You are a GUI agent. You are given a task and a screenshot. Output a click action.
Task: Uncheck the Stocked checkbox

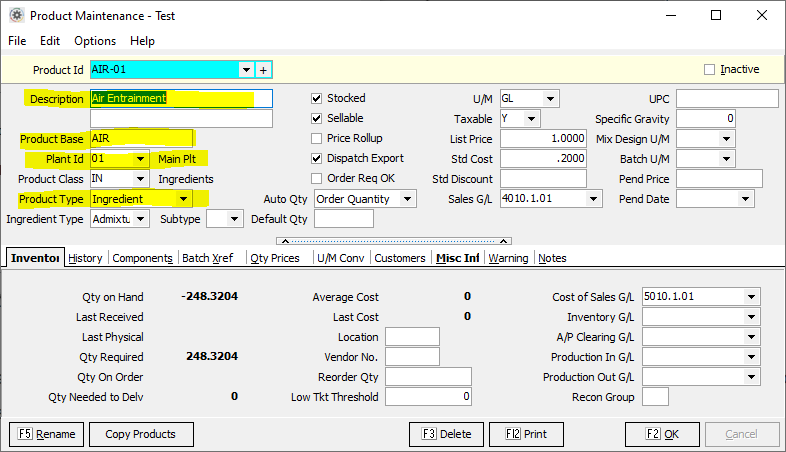pyautogui.click(x=317, y=98)
